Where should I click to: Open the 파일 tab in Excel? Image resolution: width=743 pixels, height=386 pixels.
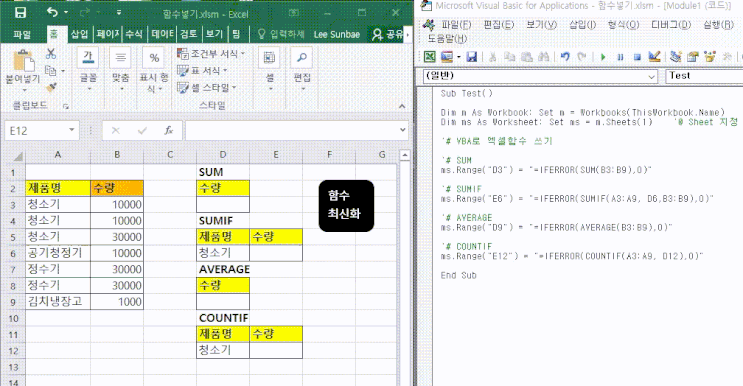tap(22, 34)
